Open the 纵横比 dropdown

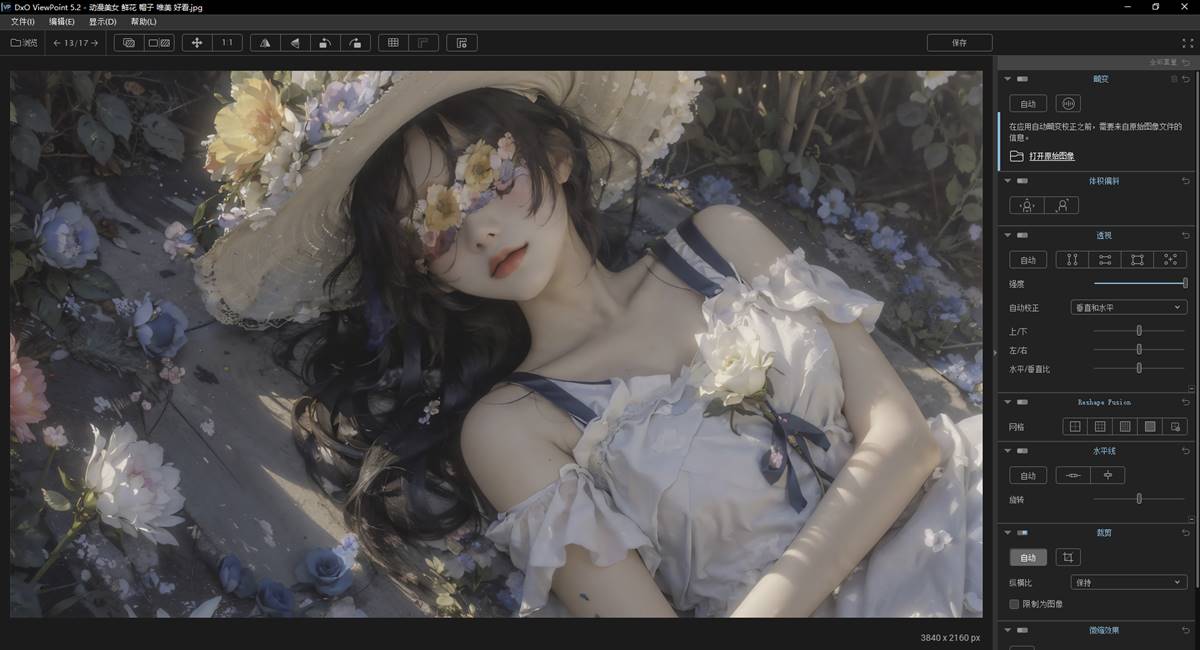point(1128,582)
